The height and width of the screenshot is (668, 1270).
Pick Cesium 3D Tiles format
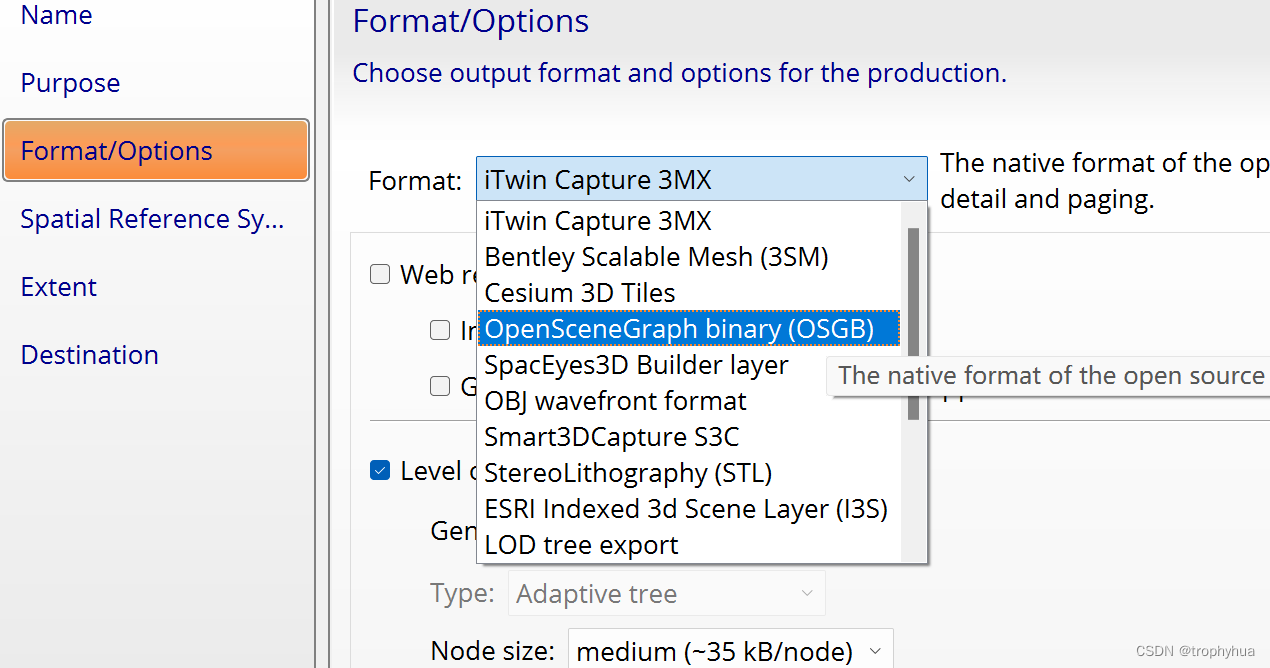690,293
